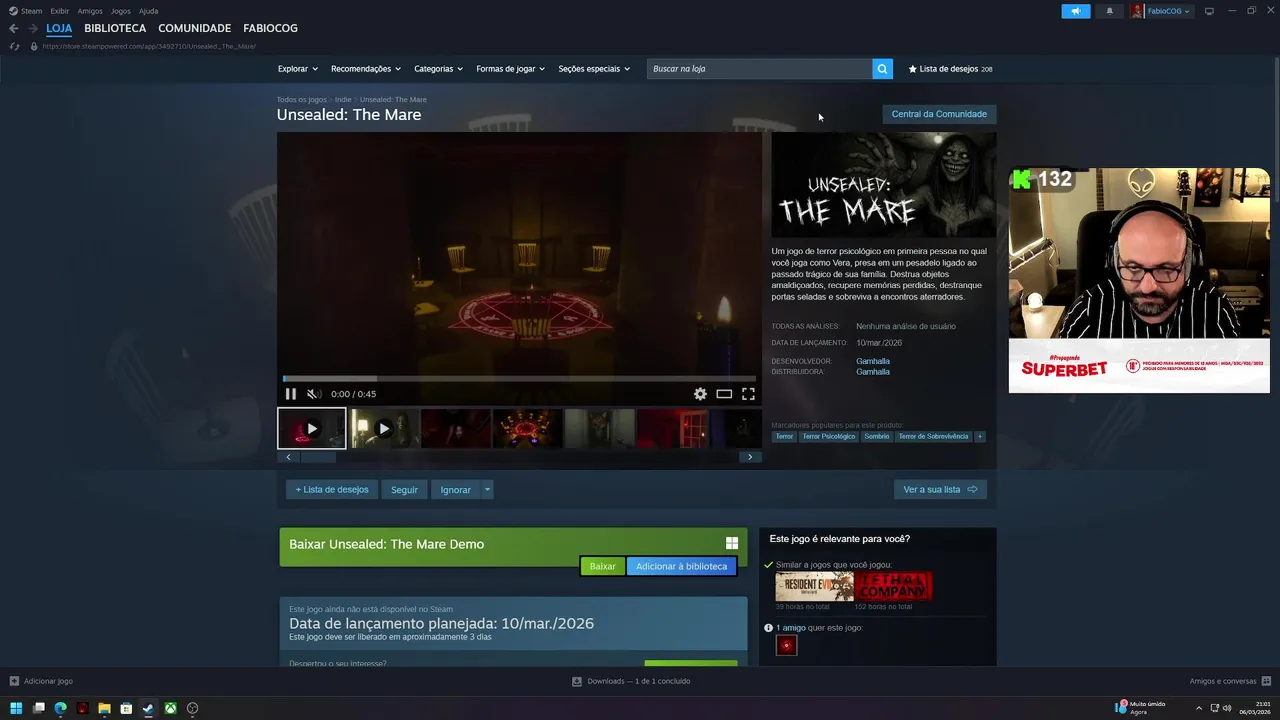Unmute the trailer volume icon

[x=313, y=394]
